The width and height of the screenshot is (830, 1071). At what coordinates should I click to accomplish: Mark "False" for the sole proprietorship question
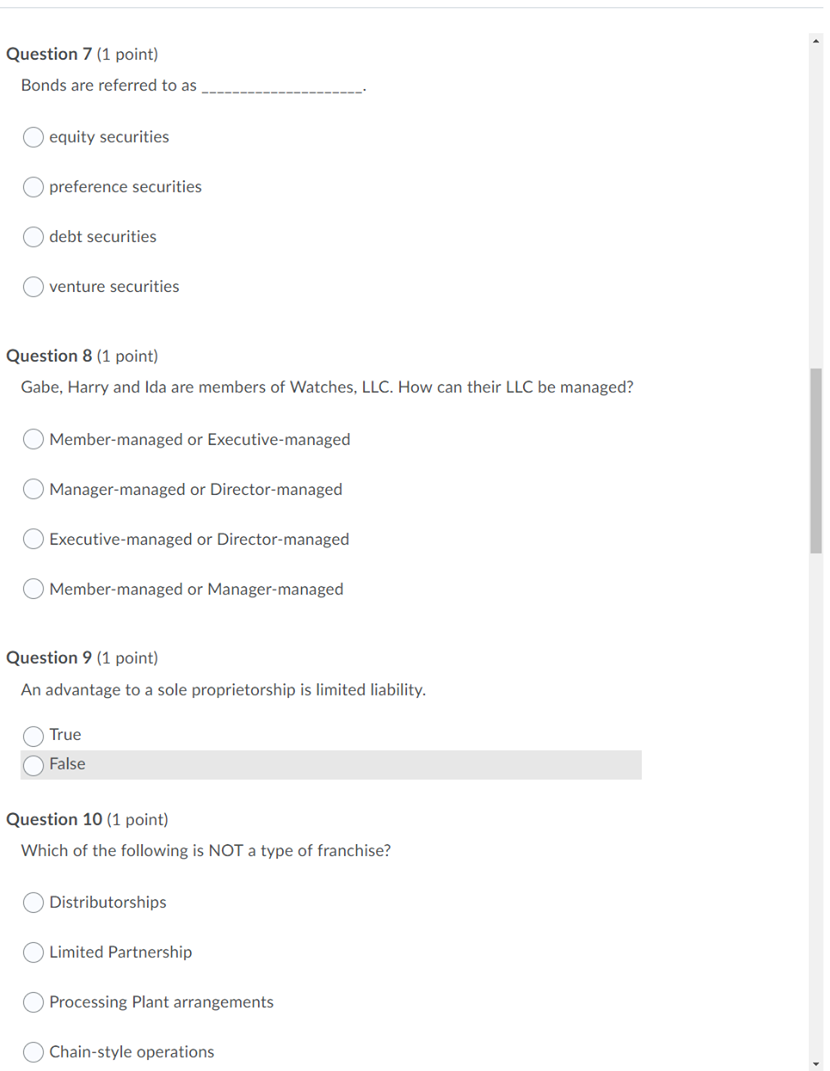point(32,764)
